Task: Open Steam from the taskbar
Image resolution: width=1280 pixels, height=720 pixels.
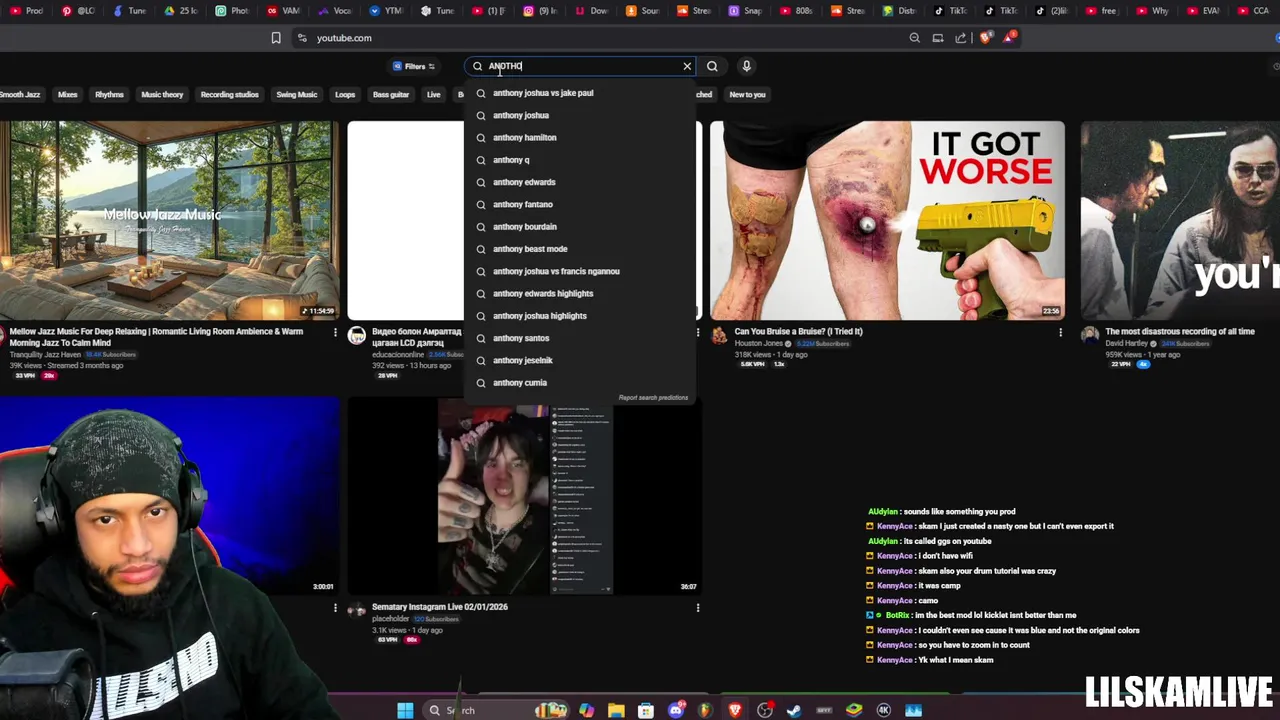Action: click(x=794, y=710)
